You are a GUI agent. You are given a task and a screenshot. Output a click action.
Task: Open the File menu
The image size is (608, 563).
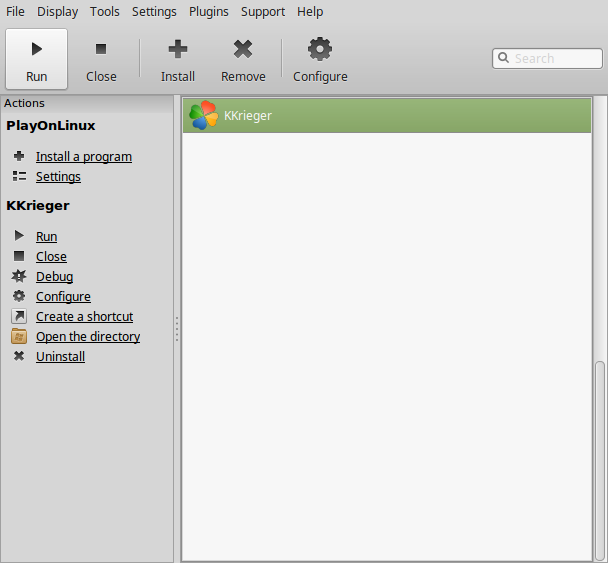click(x=15, y=12)
